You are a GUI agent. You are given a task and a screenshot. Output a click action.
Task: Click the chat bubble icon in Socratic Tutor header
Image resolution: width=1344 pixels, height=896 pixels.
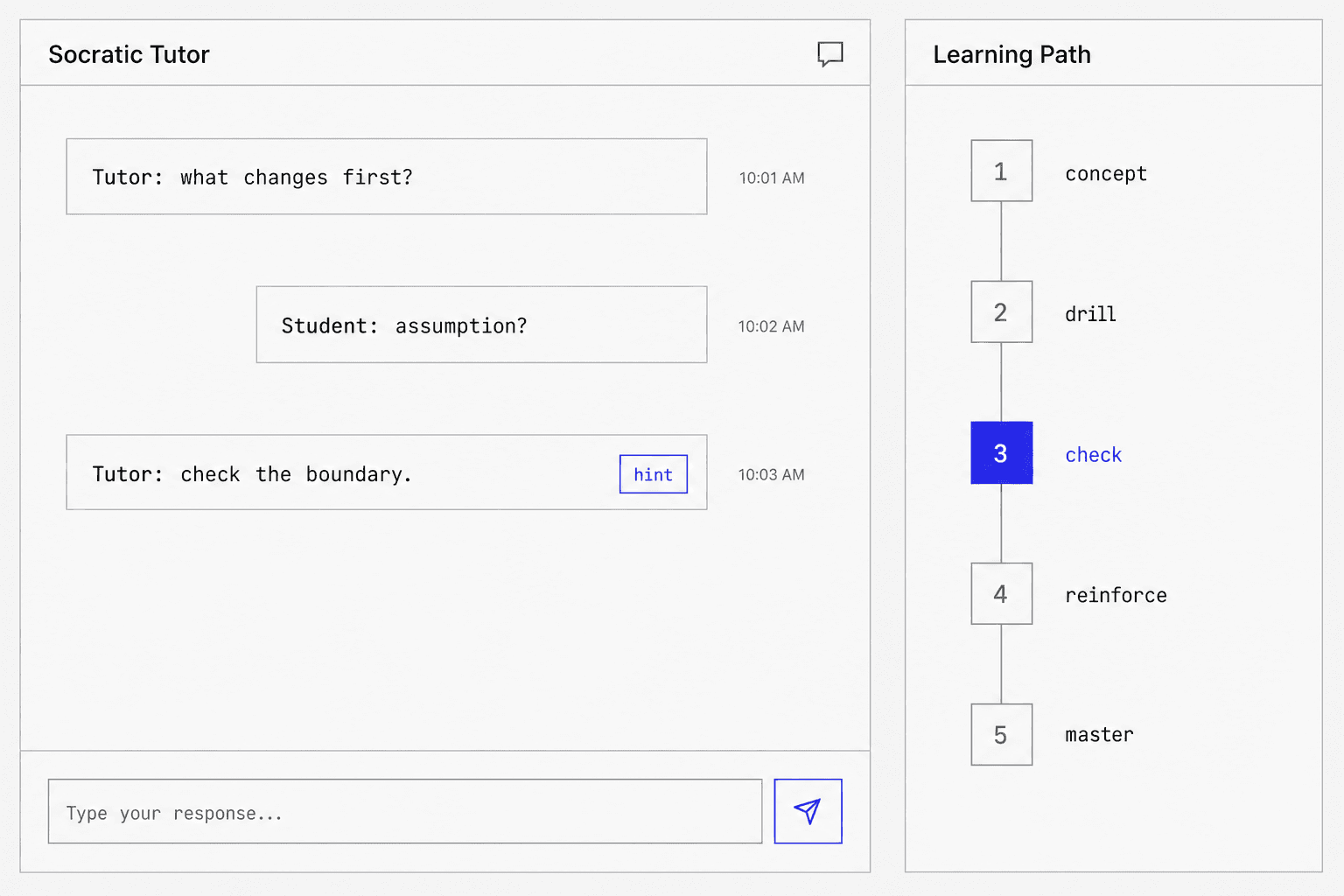(x=829, y=54)
